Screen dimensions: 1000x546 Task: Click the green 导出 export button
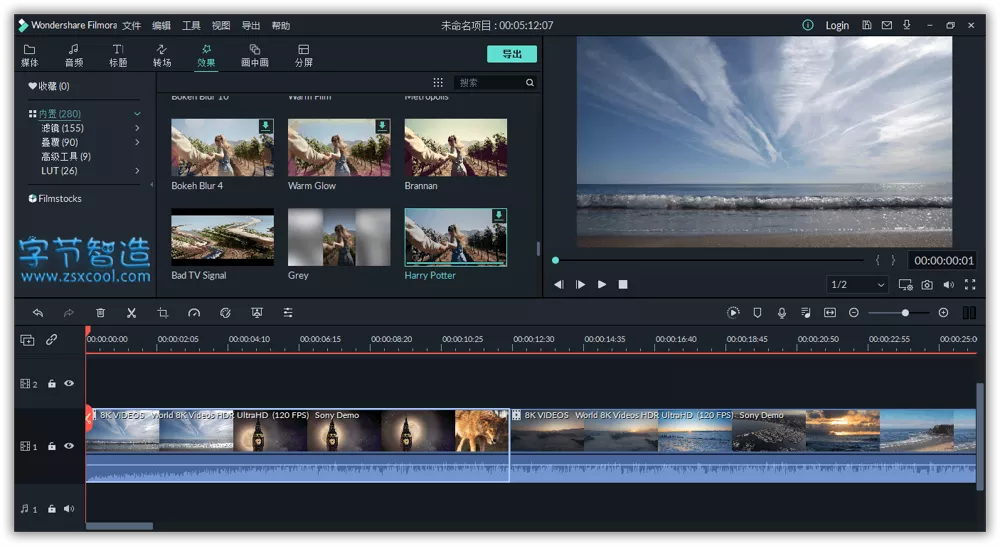click(512, 54)
